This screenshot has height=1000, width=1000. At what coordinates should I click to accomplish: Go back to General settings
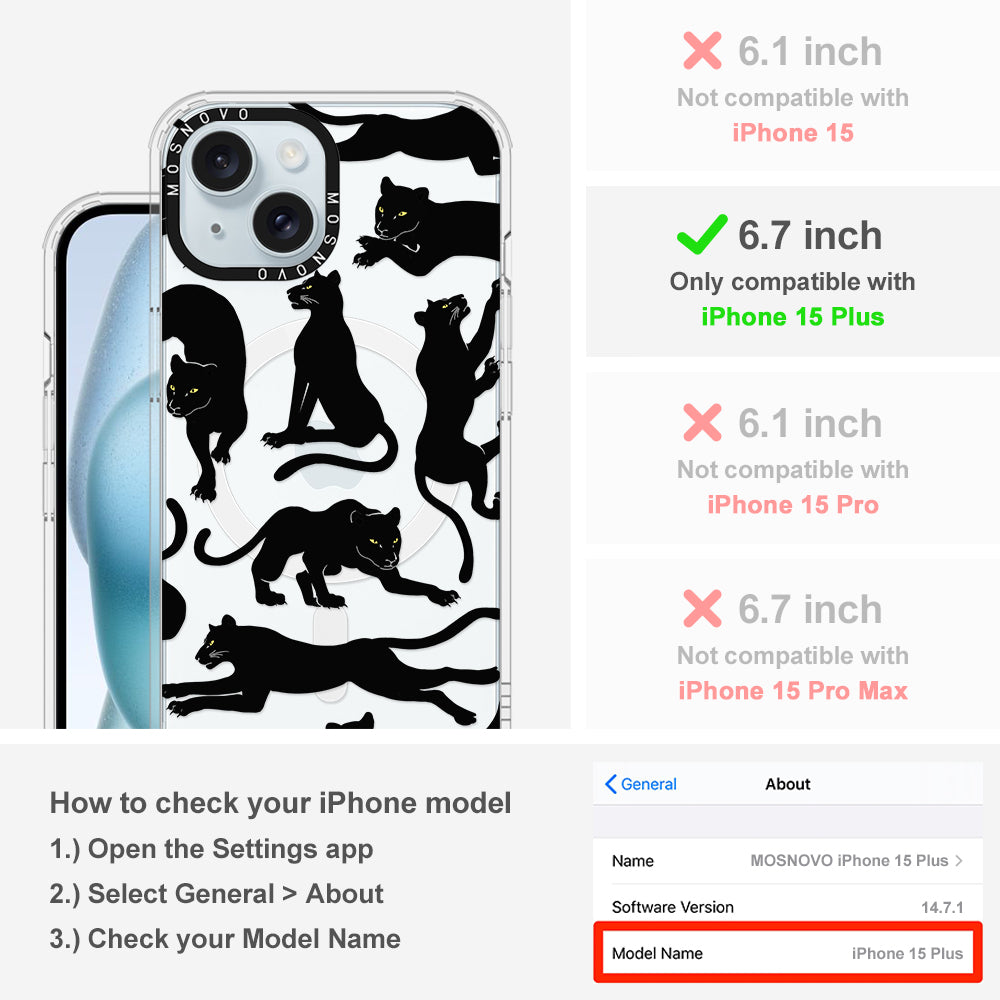[x=640, y=784]
